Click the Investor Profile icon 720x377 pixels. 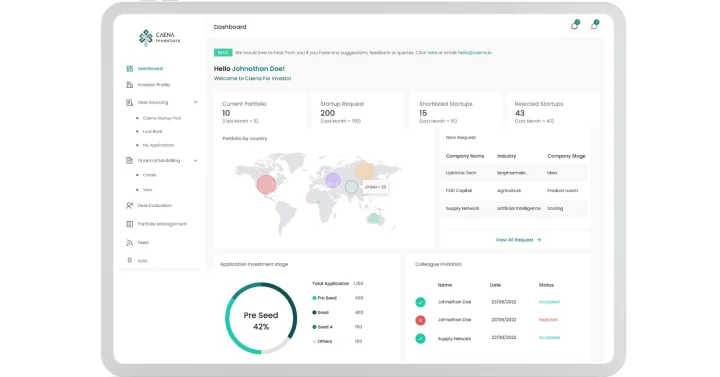pos(129,85)
